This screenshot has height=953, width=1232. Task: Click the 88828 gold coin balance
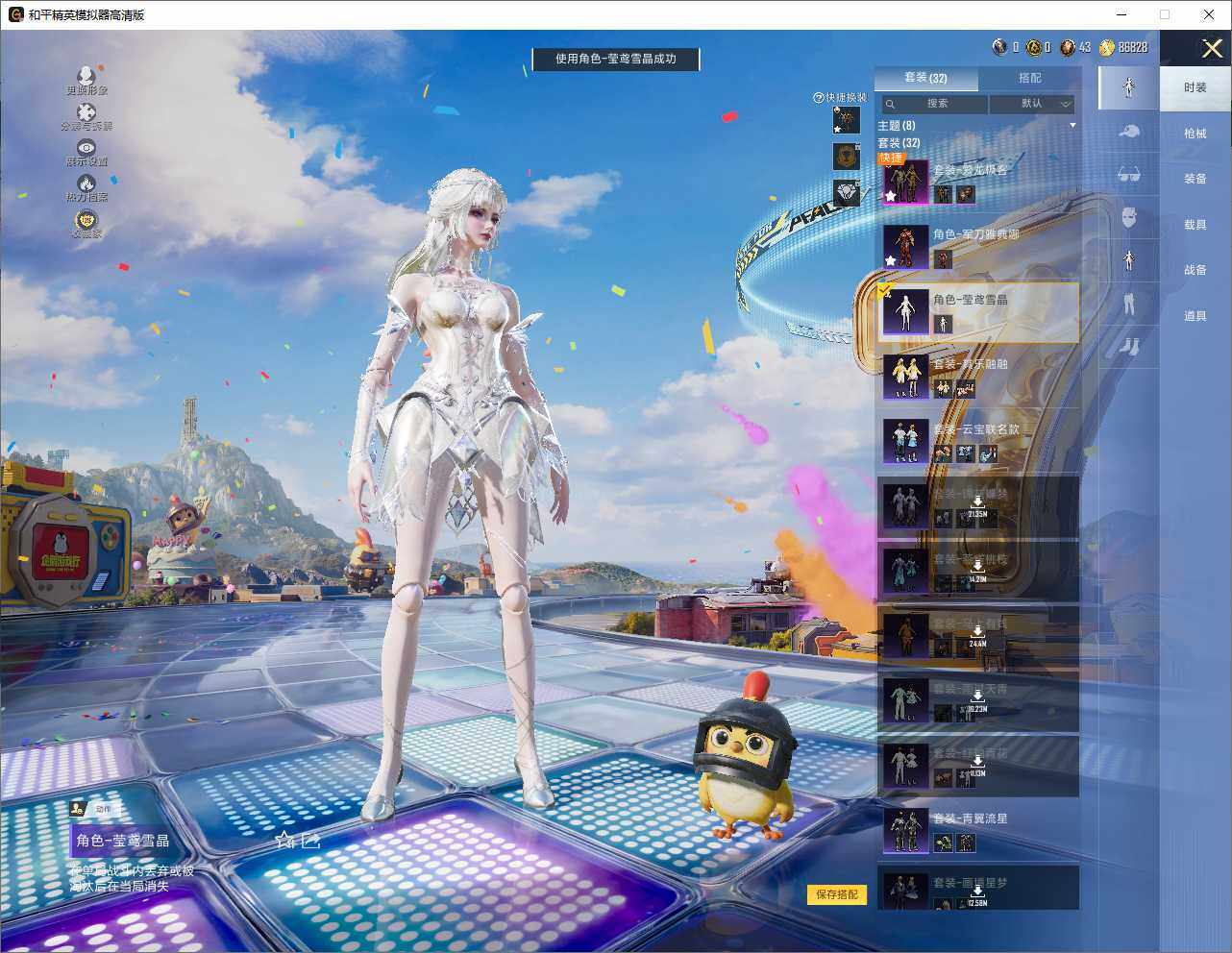coord(1123,46)
